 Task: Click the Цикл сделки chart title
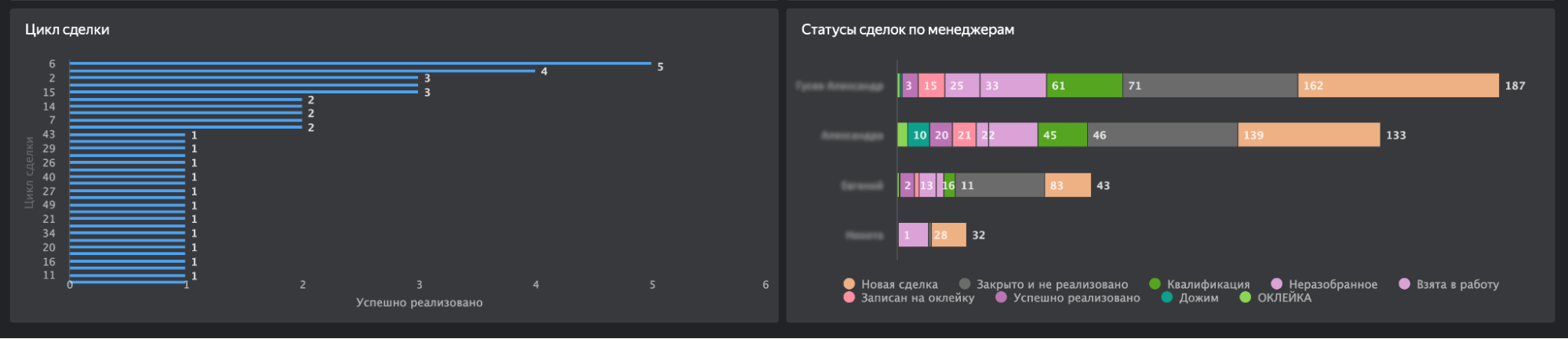pos(67,30)
